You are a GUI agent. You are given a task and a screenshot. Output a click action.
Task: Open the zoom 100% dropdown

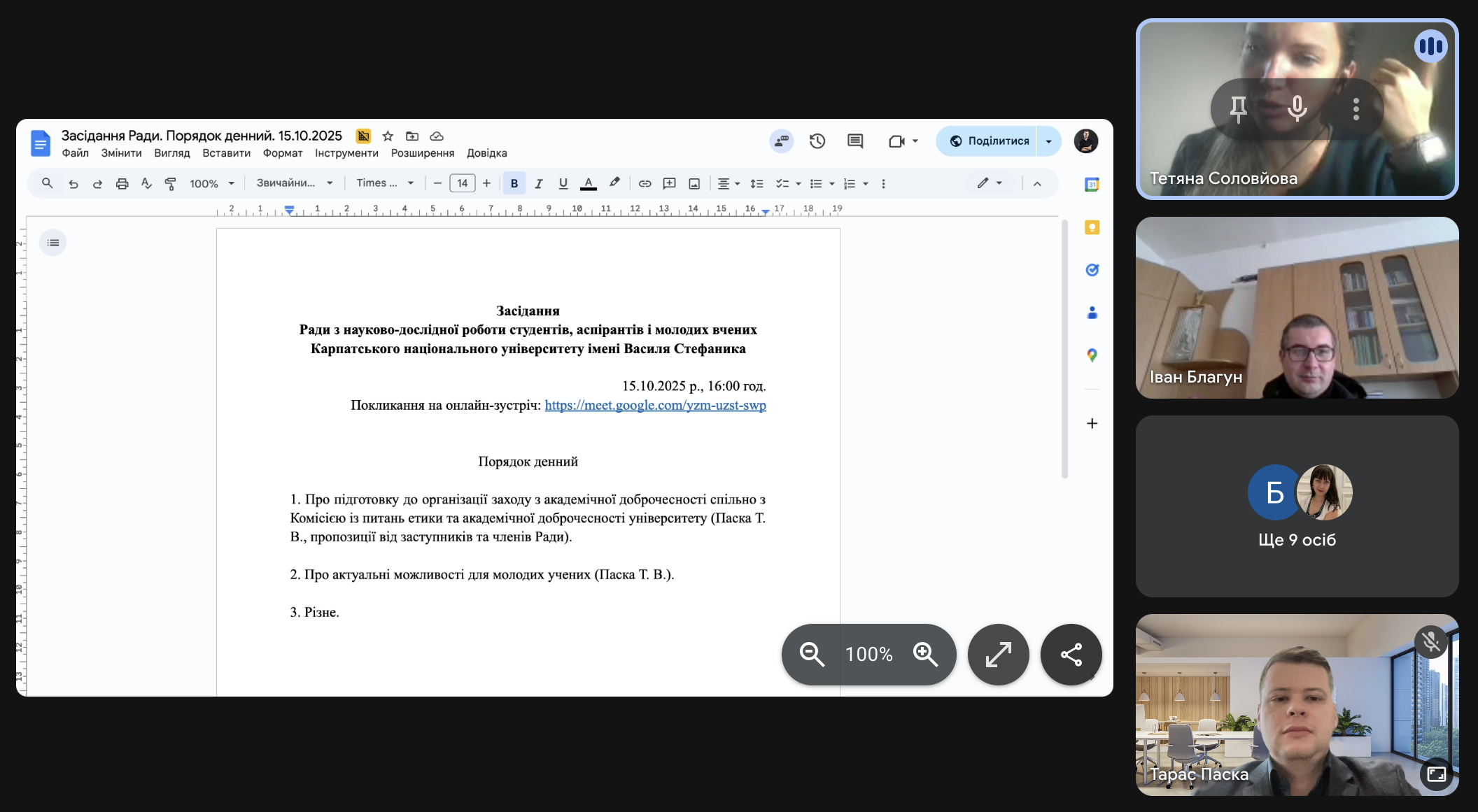click(211, 184)
